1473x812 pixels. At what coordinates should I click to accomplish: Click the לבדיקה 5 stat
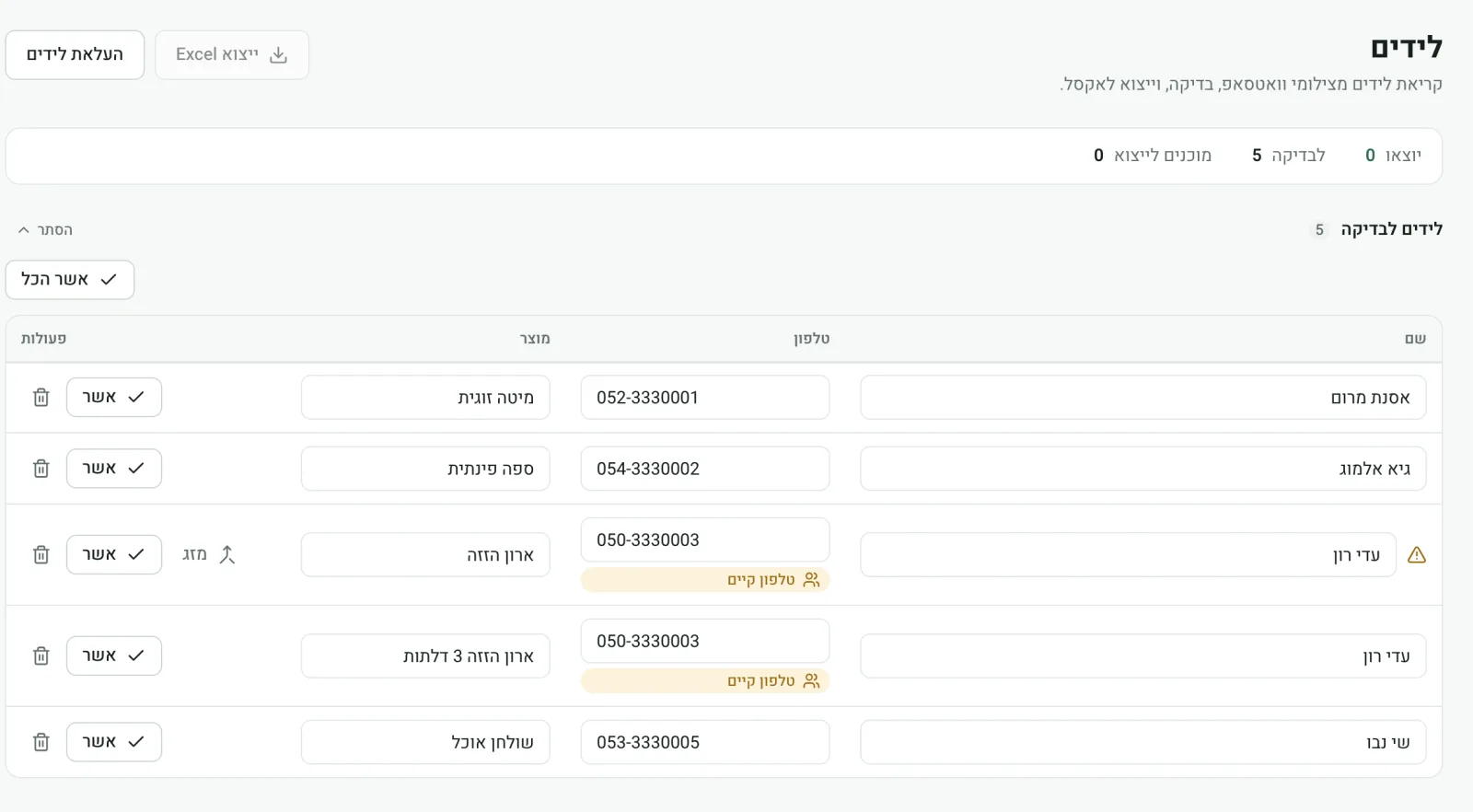tap(1289, 156)
